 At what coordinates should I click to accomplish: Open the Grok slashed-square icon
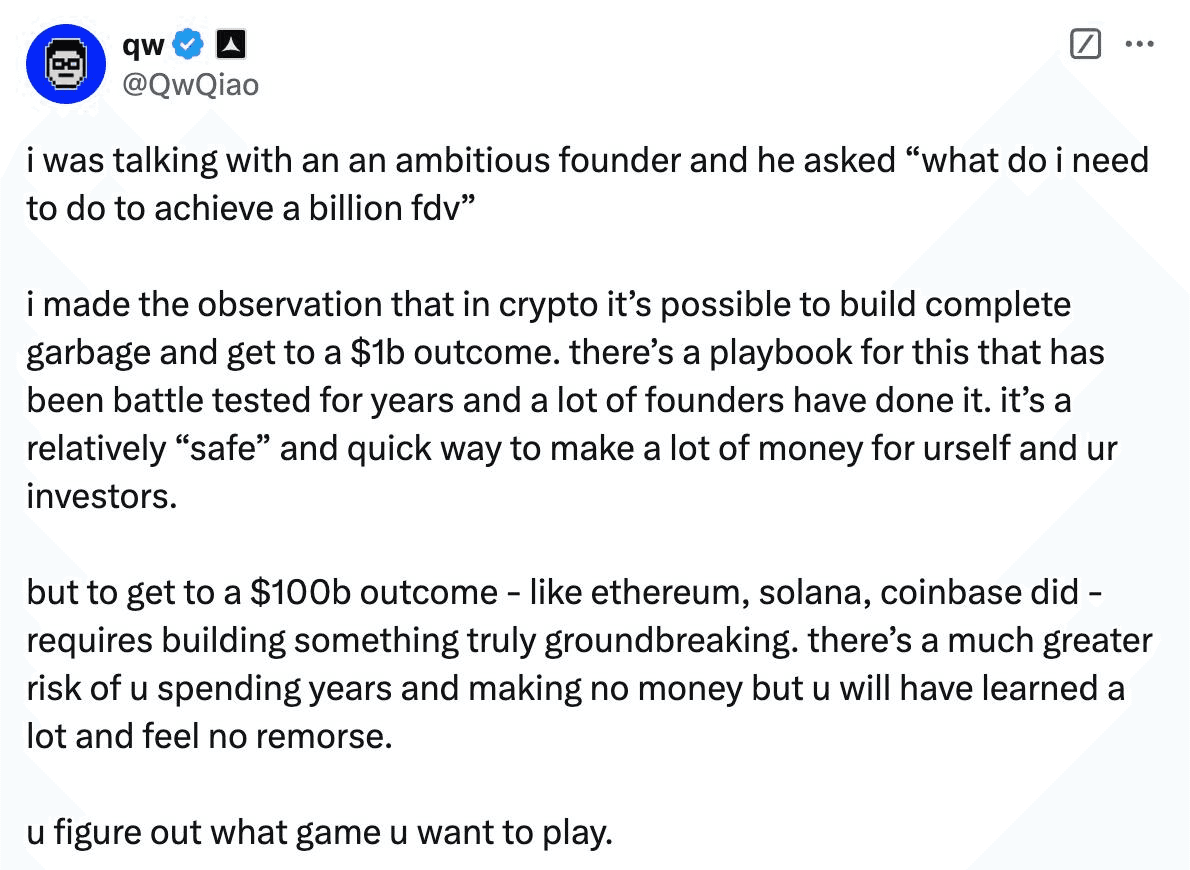[1085, 44]
